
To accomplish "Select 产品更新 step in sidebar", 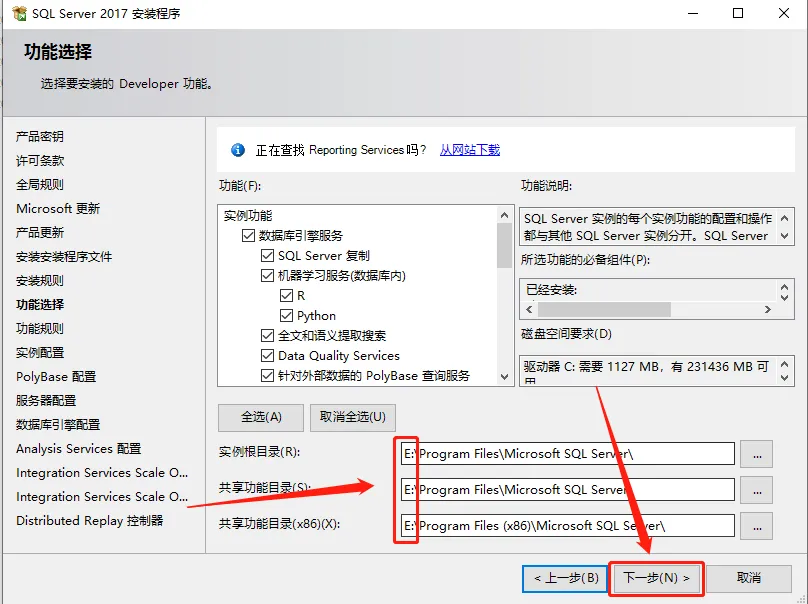I will click(x=40, y=232).
